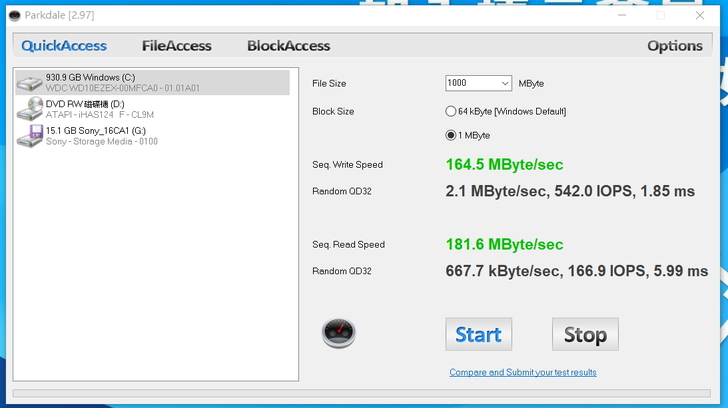Viewport: 728px width, 408px height.
Task: Click the 542.0 IOPS random write result
Action: pos(593,191)
